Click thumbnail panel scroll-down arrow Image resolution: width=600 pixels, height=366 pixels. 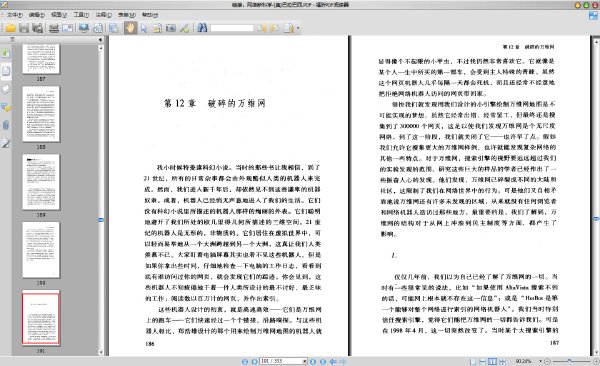(x=101, y=352)
